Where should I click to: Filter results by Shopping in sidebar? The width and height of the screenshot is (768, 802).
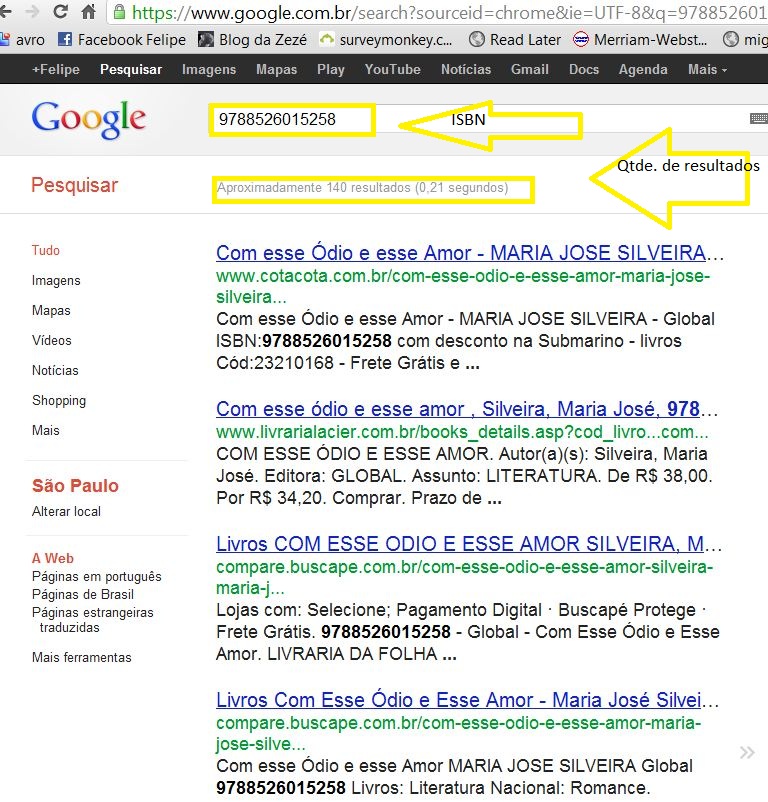pos(59,400)
